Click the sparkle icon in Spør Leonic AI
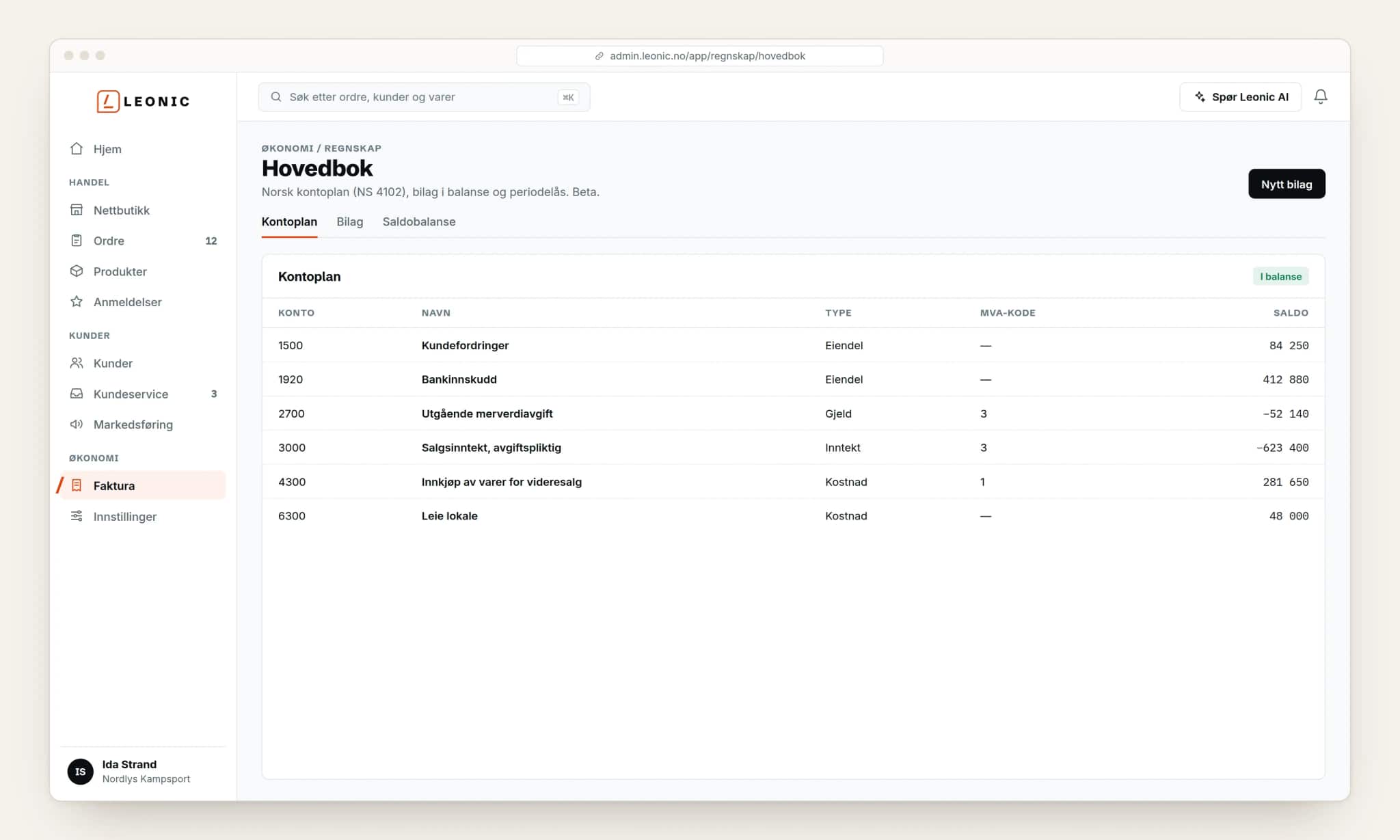 tap(1200, 97)
